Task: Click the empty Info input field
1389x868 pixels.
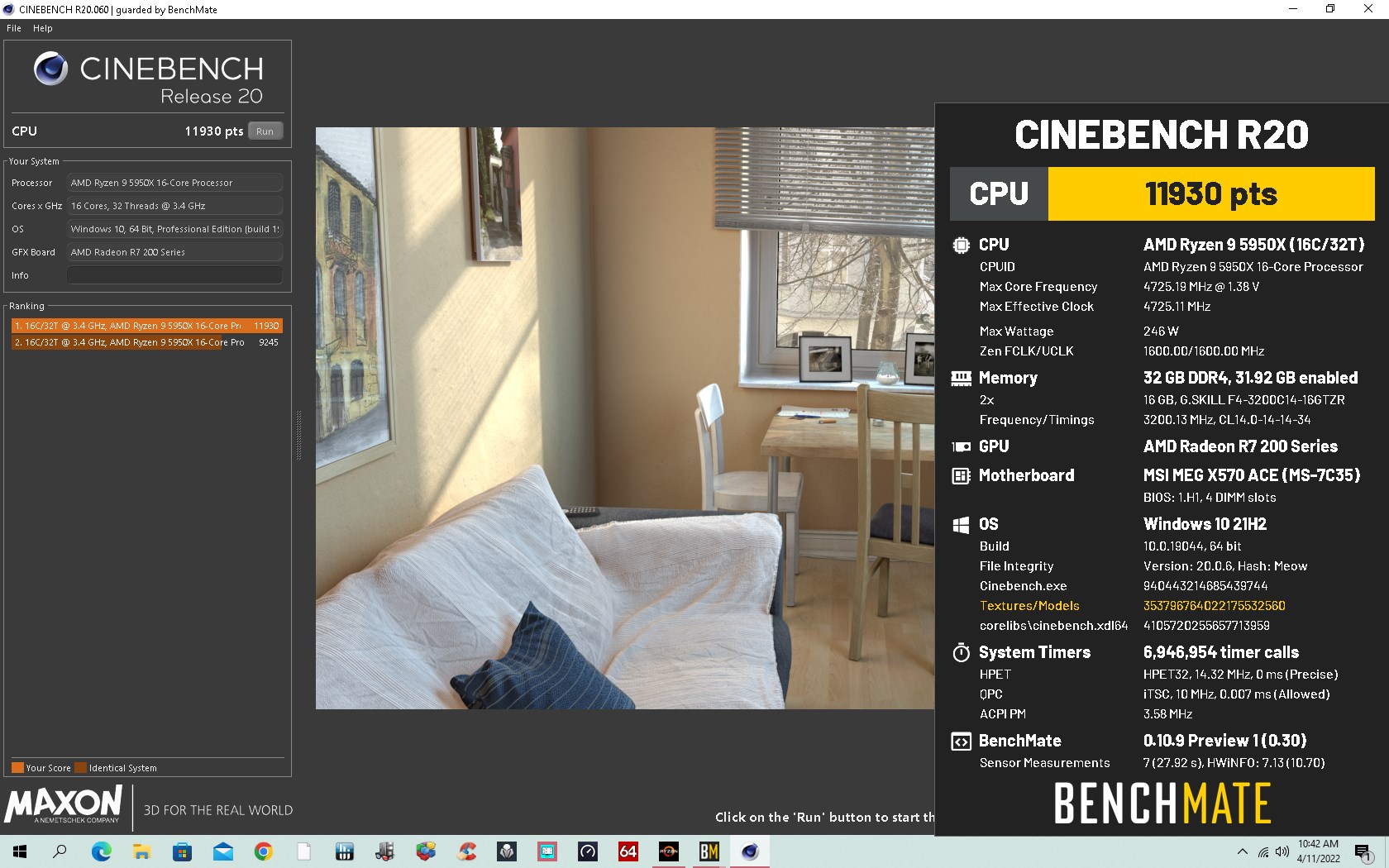Action: [174, 275]
